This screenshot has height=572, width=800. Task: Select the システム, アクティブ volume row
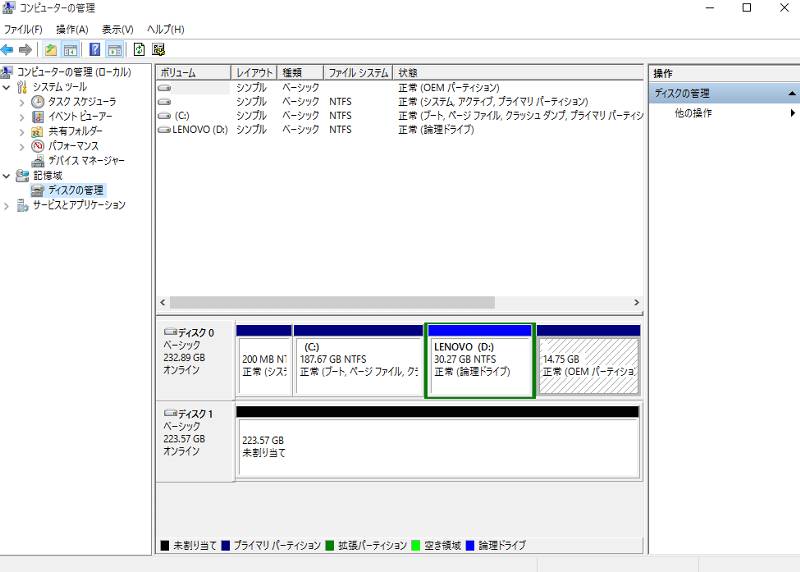pyautogui.click(x=399, y=102)
